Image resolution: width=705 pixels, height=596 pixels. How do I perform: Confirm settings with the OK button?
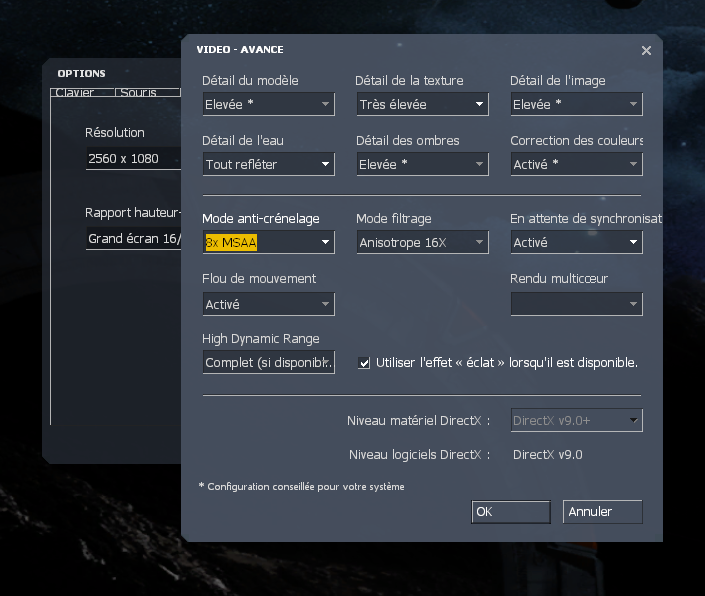[511, 511]
